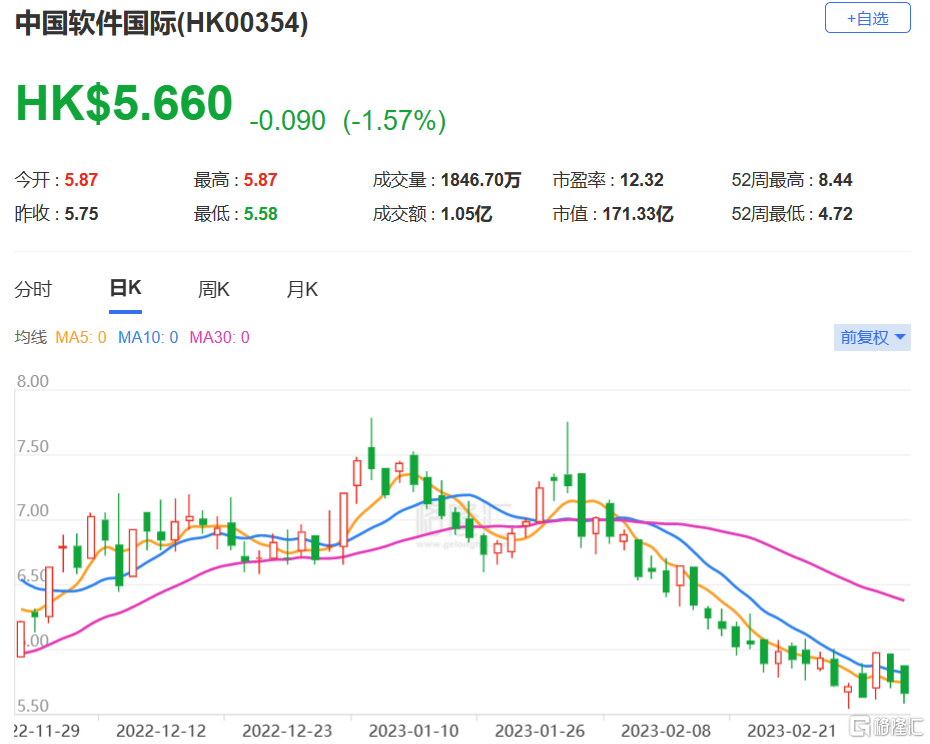Image resolution: width=930 pixels, height=744 pixels.
Task: Show the 月K monthly chart tab
Action: click(x=302, y=290)
